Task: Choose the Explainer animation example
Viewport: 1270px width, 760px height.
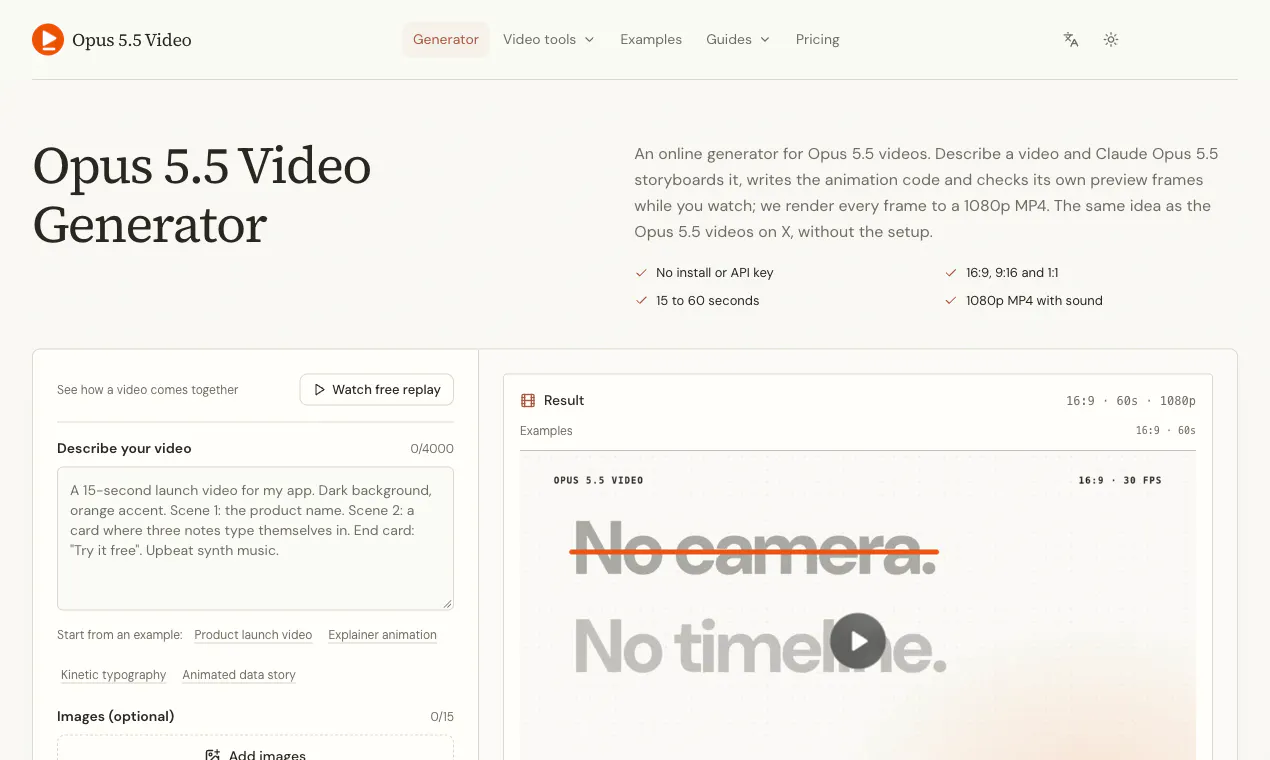Action: (x=382, y=635)
